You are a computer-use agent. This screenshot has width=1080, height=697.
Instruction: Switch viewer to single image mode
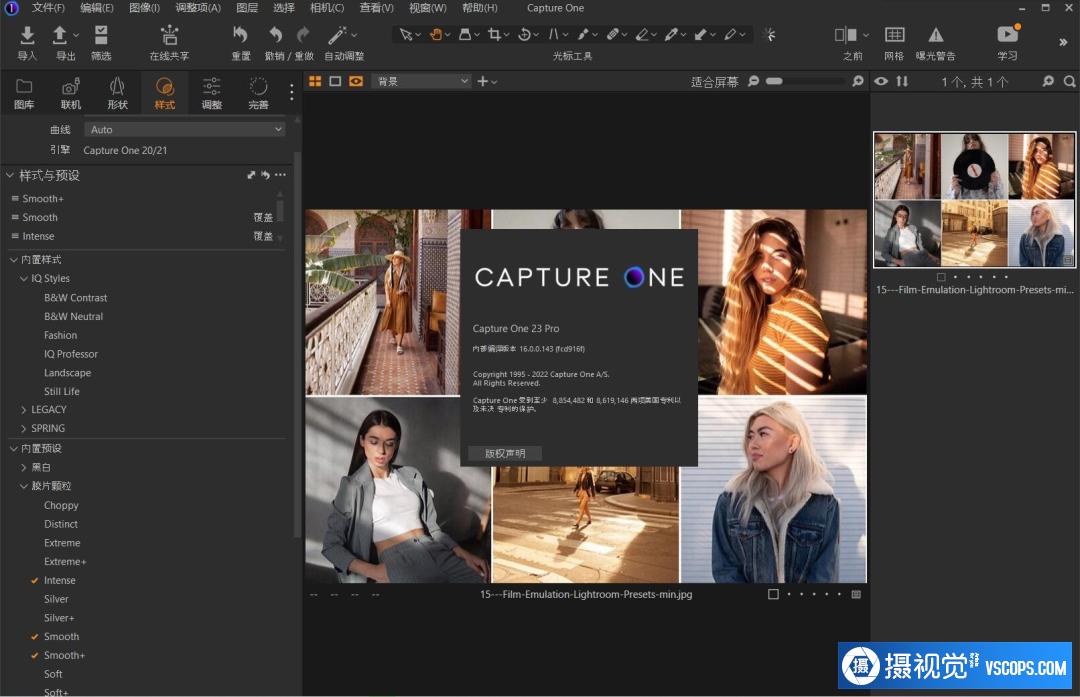point(335,81)
